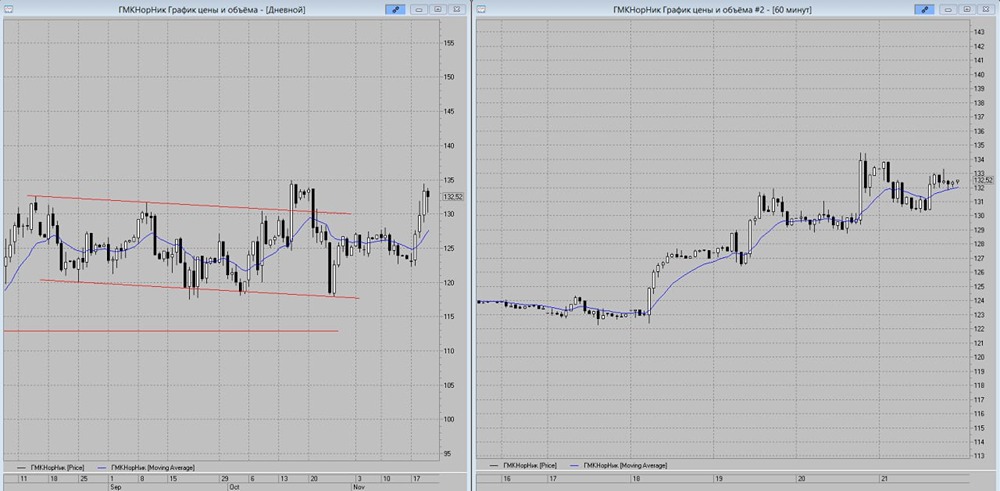The height and width of the screenshot is (491, 1000).
Task: Close the 60-minute chart window
Action: point(985,10)
